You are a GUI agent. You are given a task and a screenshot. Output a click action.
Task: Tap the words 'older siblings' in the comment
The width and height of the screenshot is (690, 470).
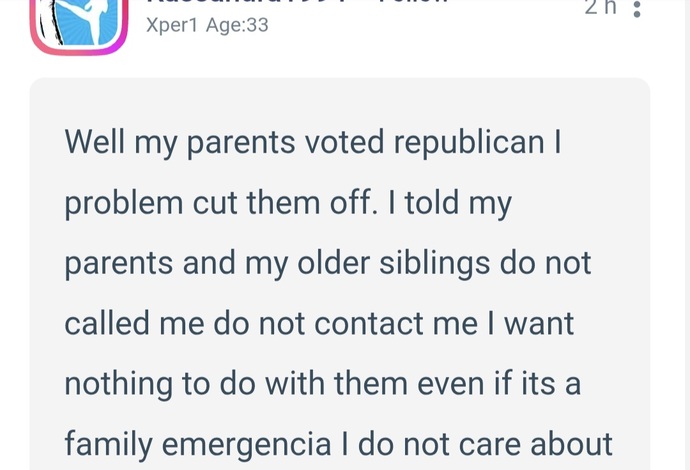click(x=393, y=264)
